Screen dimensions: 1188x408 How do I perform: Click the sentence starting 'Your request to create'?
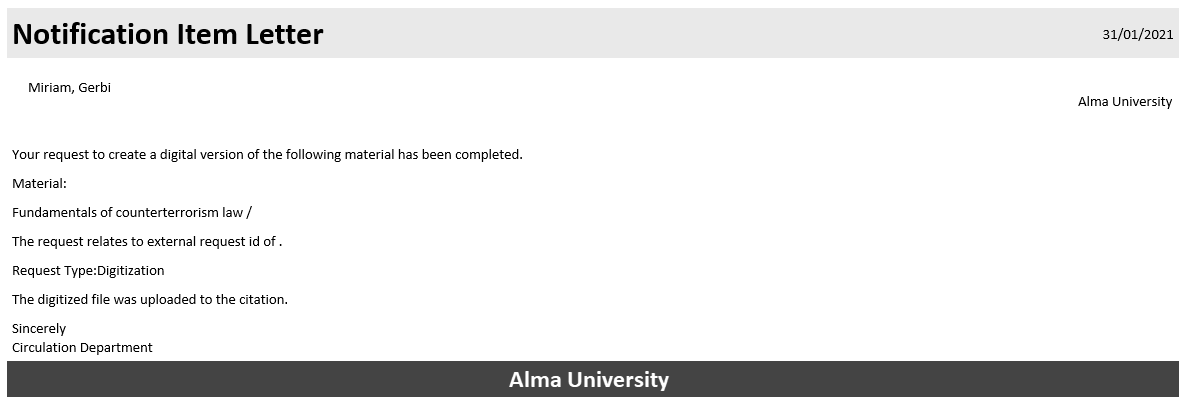[x=267, y=155]
